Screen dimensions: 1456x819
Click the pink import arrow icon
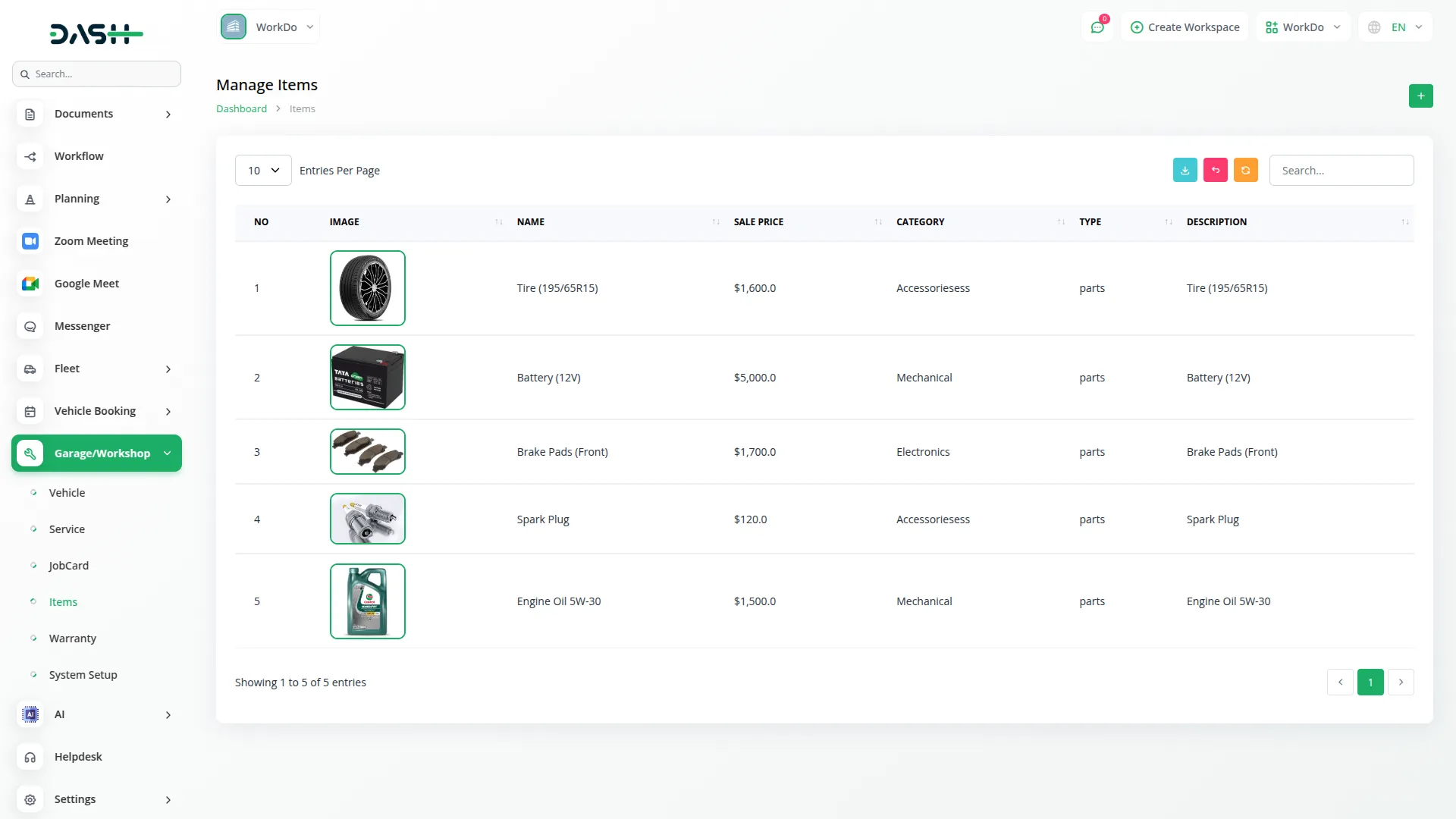pyautogui.click(x=1215, y=171)
